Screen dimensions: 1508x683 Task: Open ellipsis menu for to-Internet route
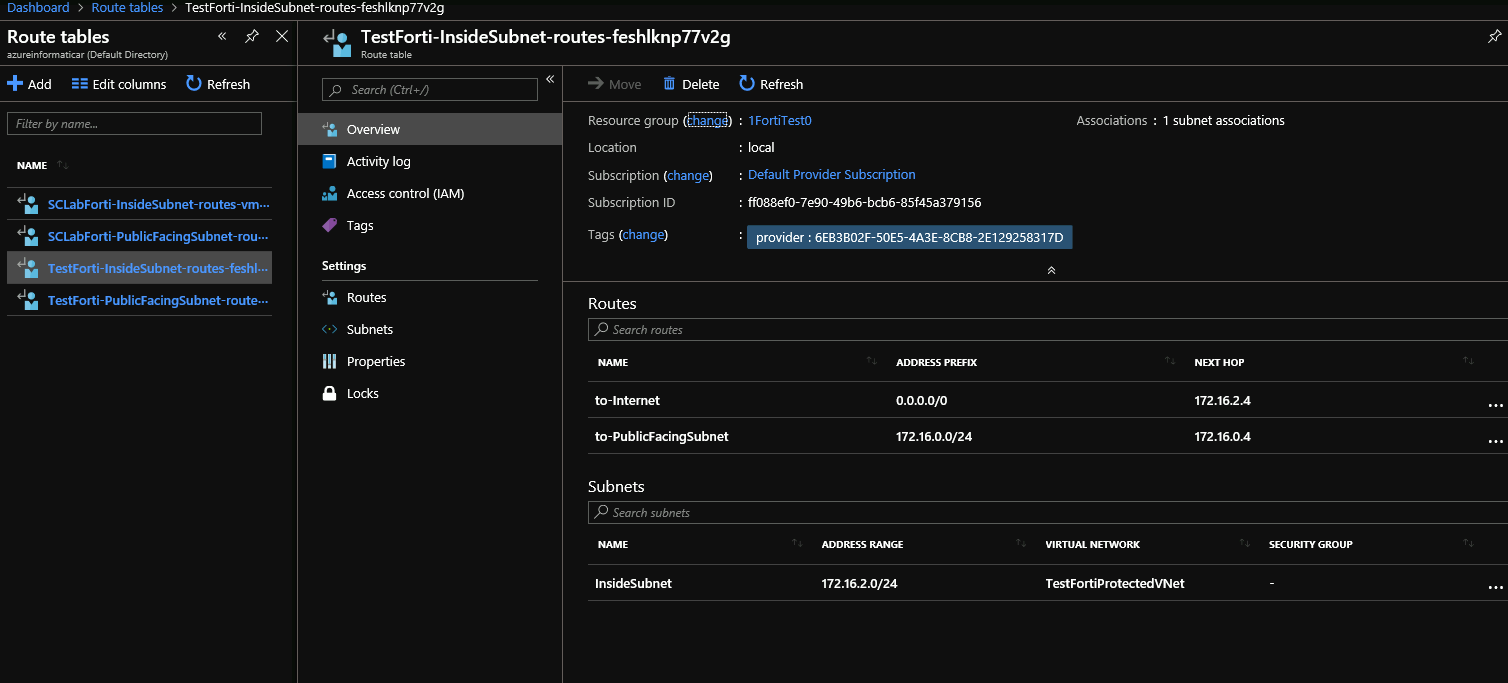tap(1495, 404)
